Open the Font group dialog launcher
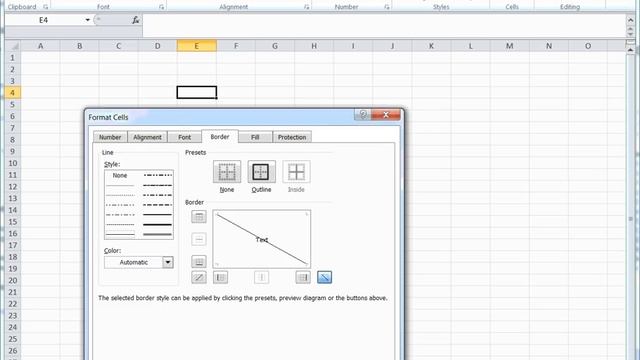Viewport: 640px width, 360px height. (x=162, y=7)
